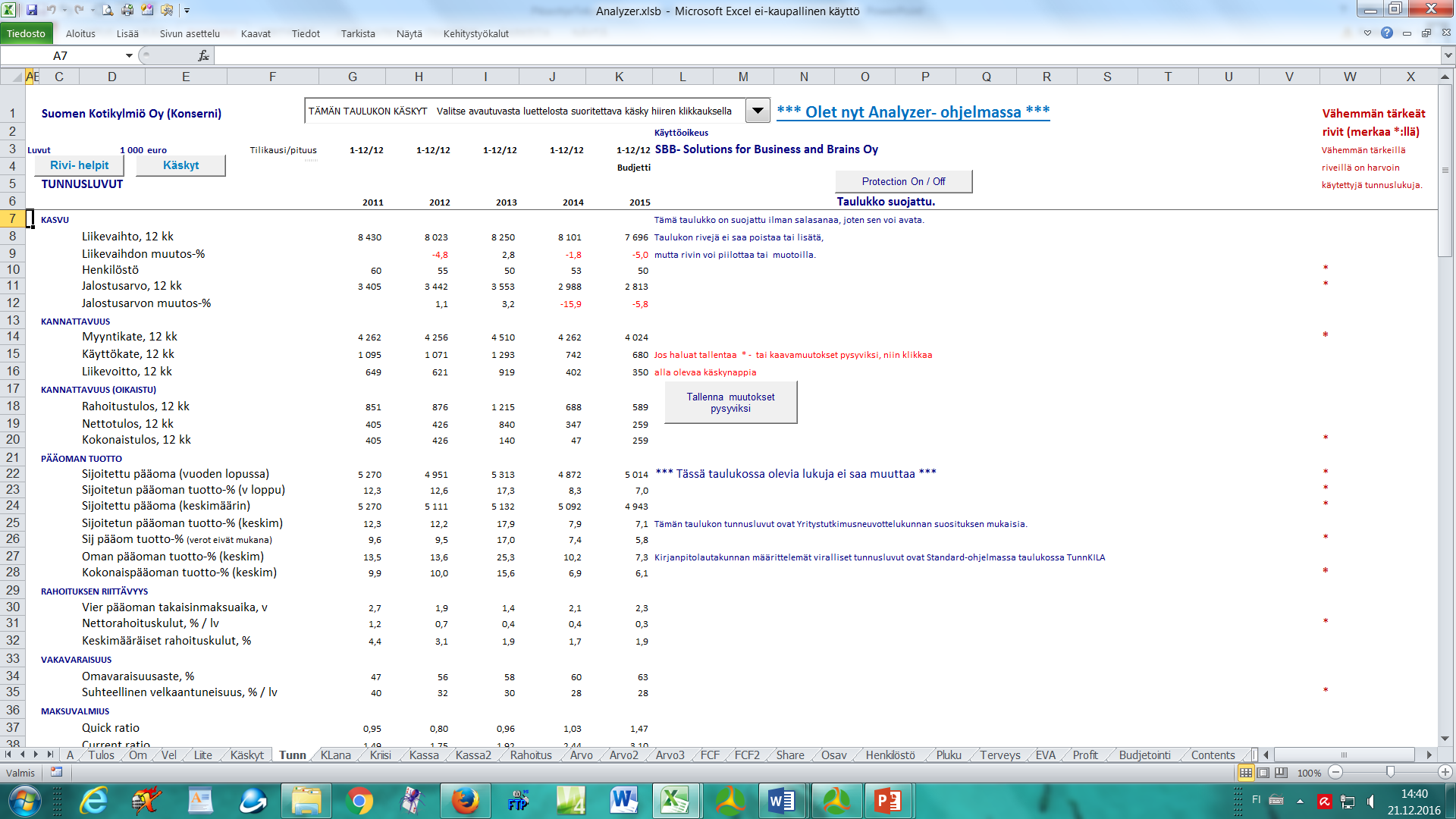Click the zoom in plus icon
This screenshot has height=819, width=1456.
point(1445,772)
